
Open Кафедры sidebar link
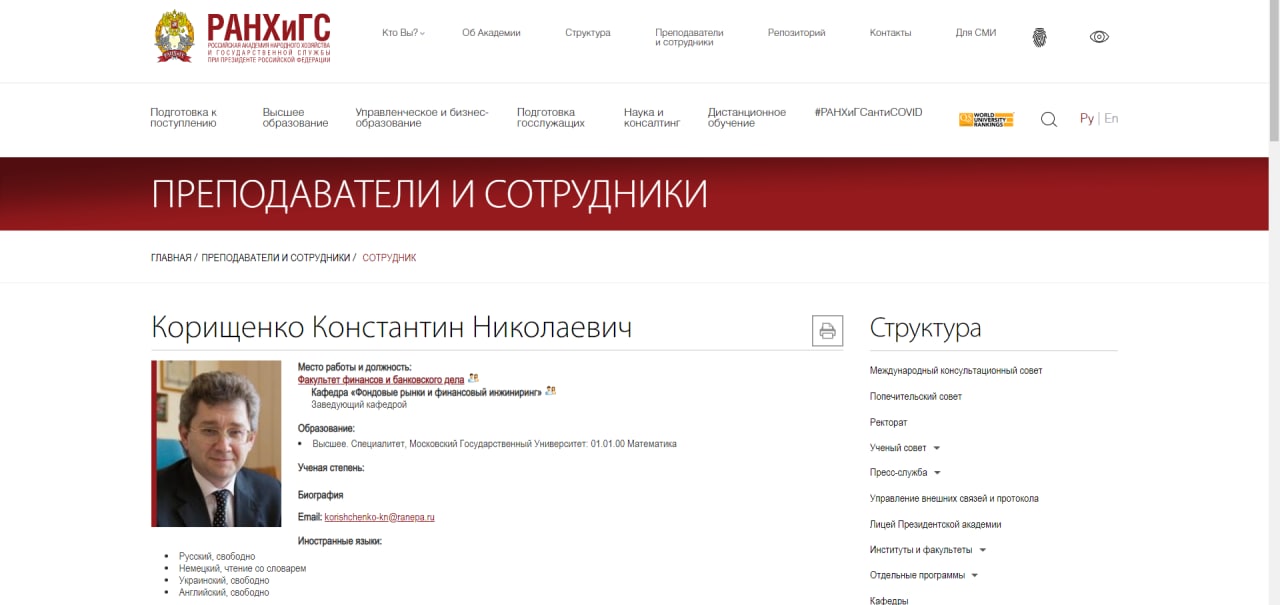(889, 600)
